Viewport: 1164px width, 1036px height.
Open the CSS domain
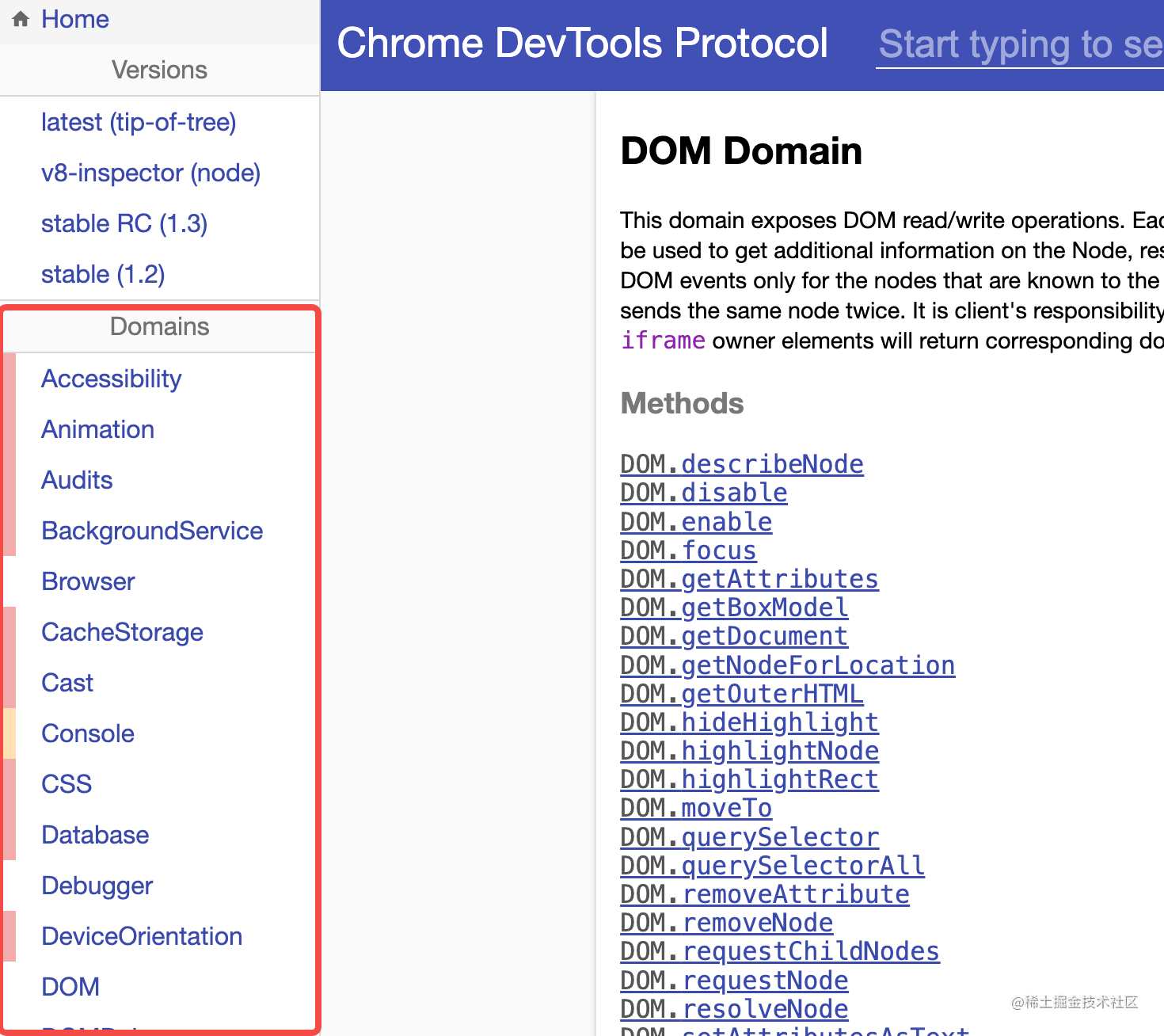pyautogui.click(x=67, y=784)
